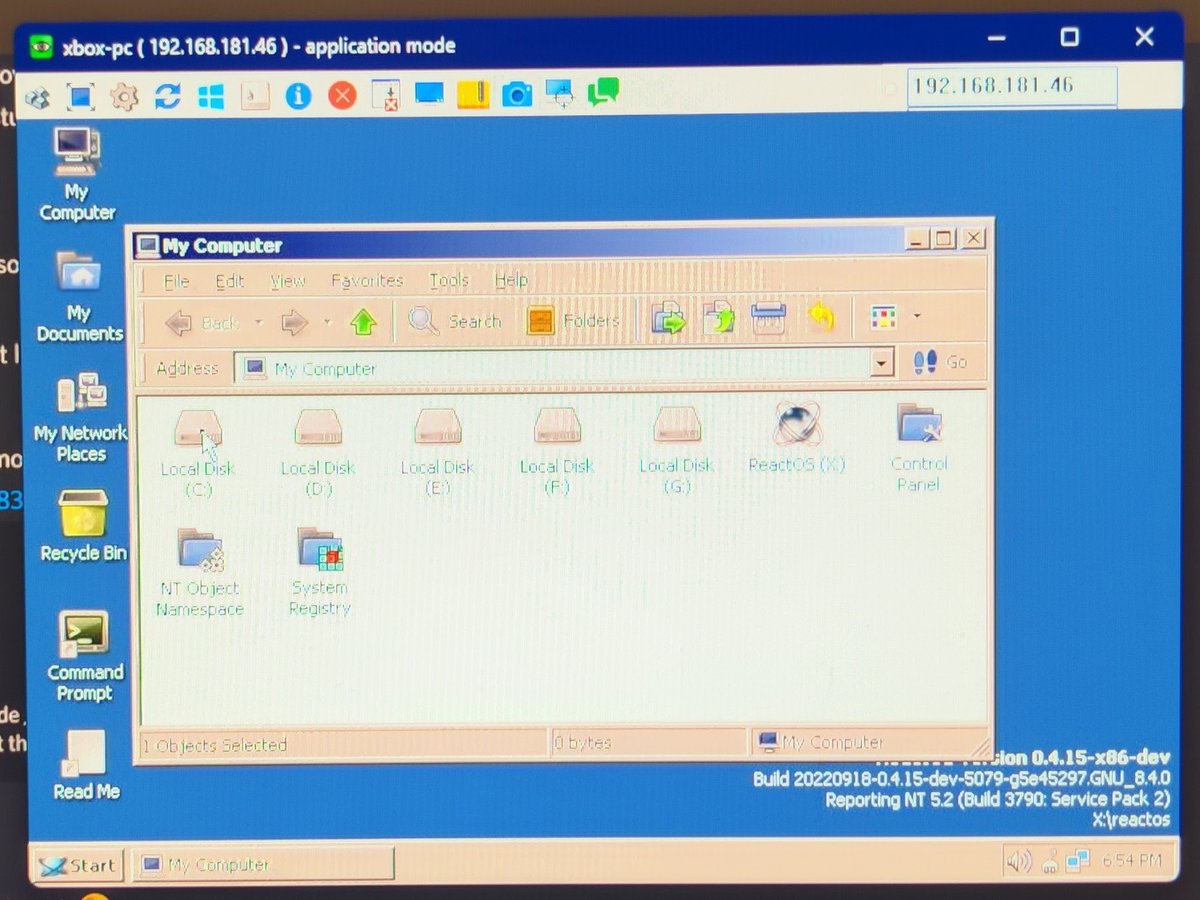Click the safely remove hardware tray icon
The image size is (1200, 900).
[1049, 860]
